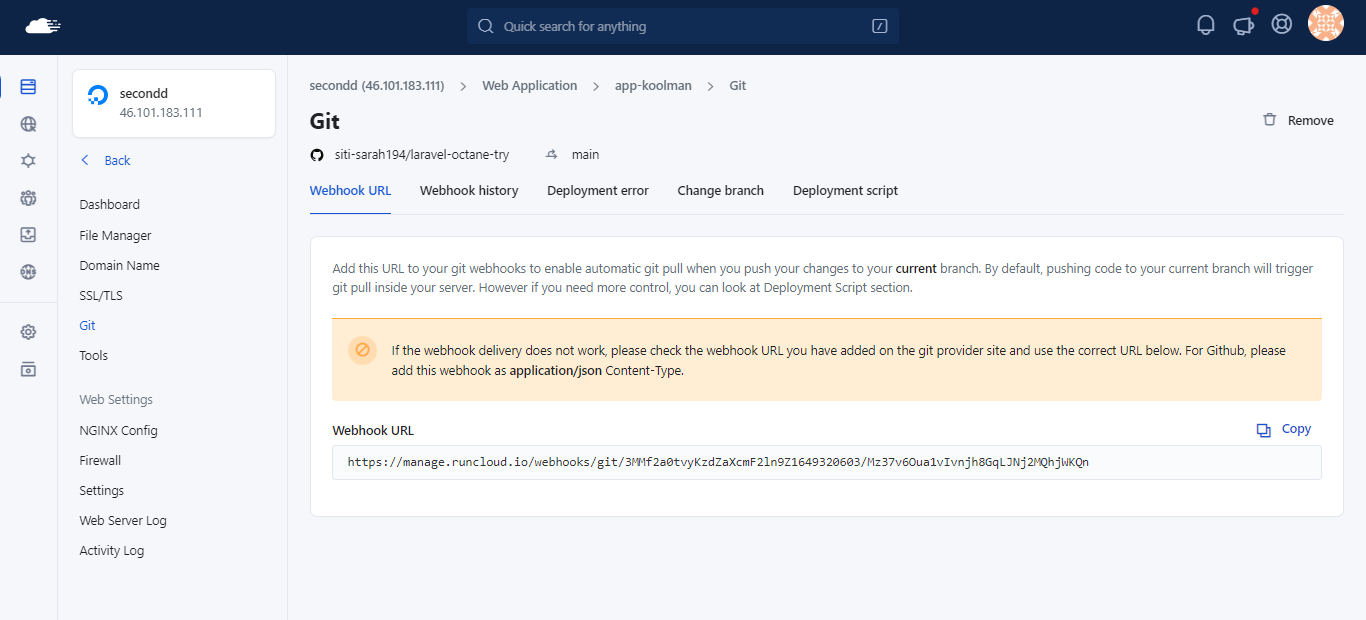Click the bug-shaped rail icon

pos(28,161)
